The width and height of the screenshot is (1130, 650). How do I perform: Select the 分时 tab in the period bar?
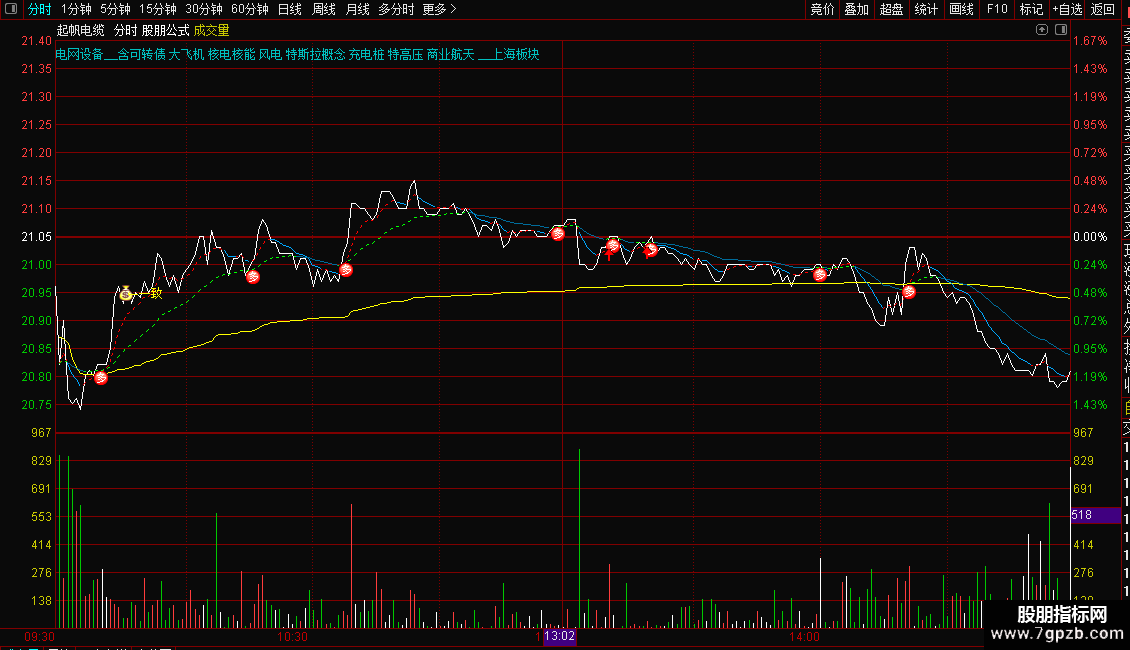[x=40, y=9]
